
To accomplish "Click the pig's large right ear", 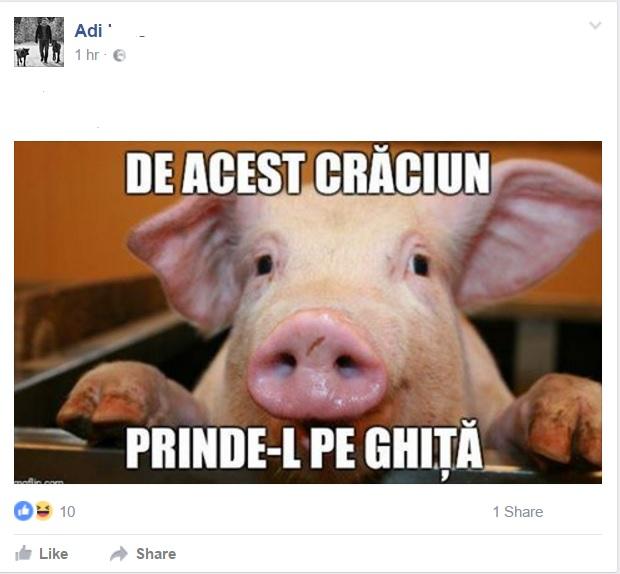I will click(528, 231).
